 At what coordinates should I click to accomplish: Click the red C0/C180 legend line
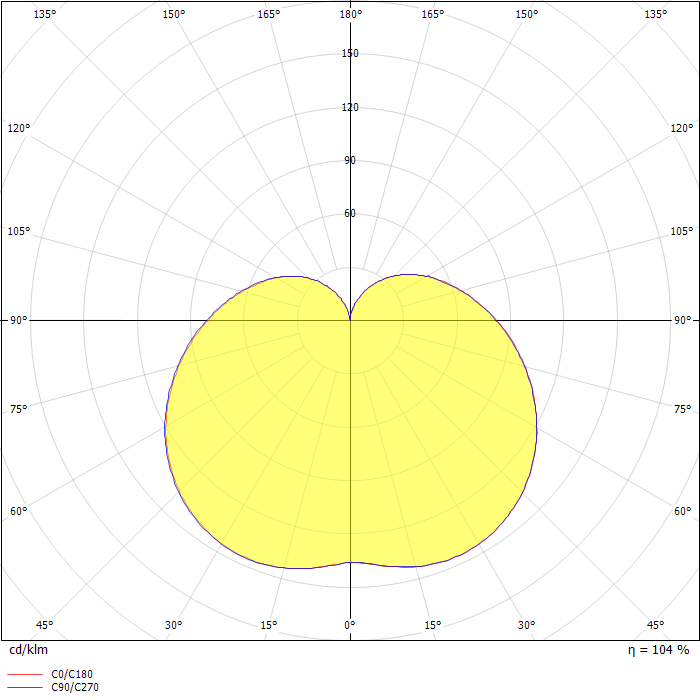(x=25, y=675)
